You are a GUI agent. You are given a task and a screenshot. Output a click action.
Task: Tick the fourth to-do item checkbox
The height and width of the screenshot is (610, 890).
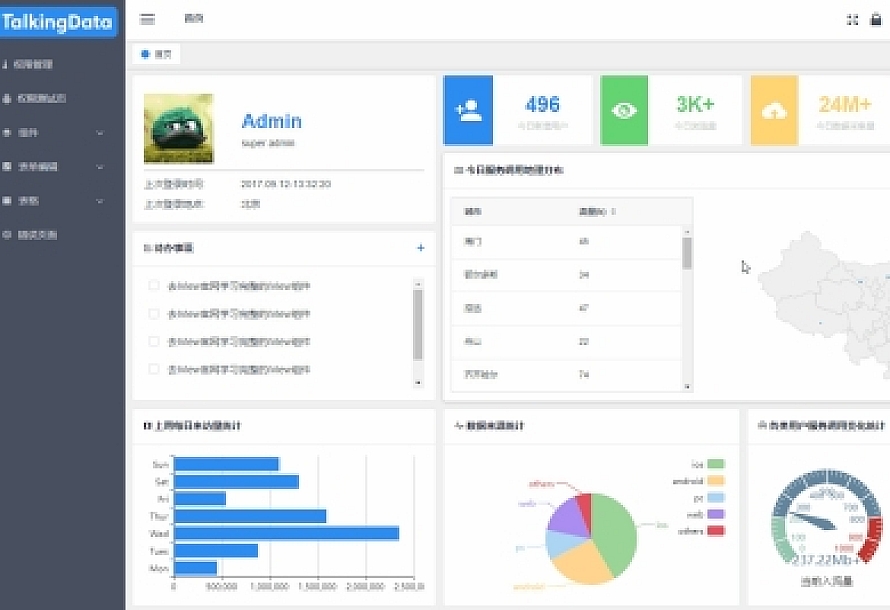[x=154, y=369]
